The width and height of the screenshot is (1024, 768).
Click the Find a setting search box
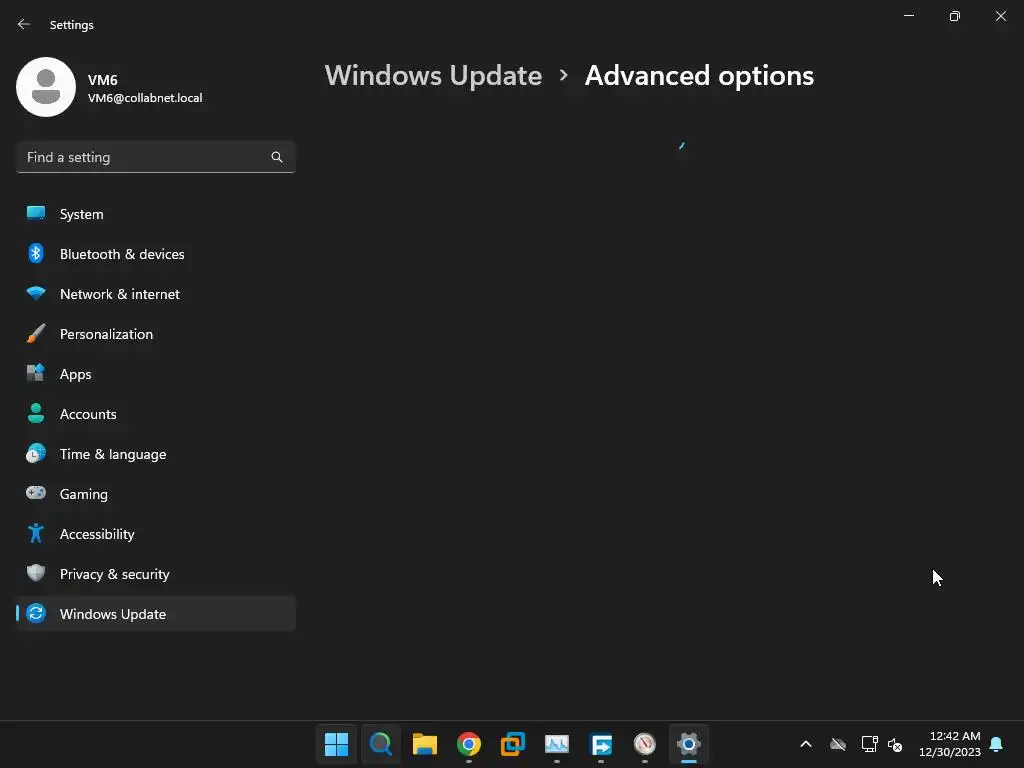pos(155,157)
